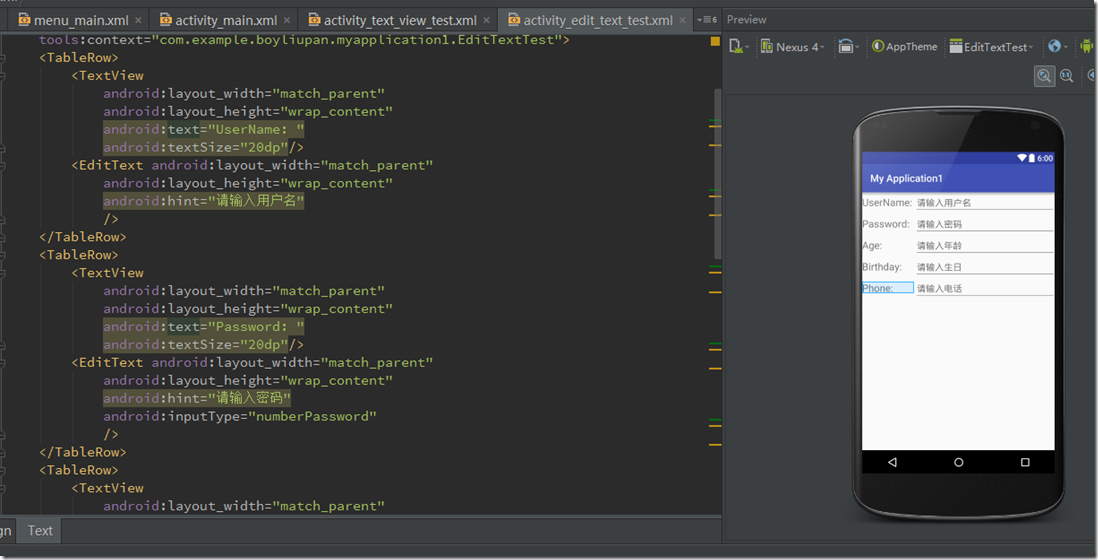Open the locale globe dropdown

click(1055, 46)
